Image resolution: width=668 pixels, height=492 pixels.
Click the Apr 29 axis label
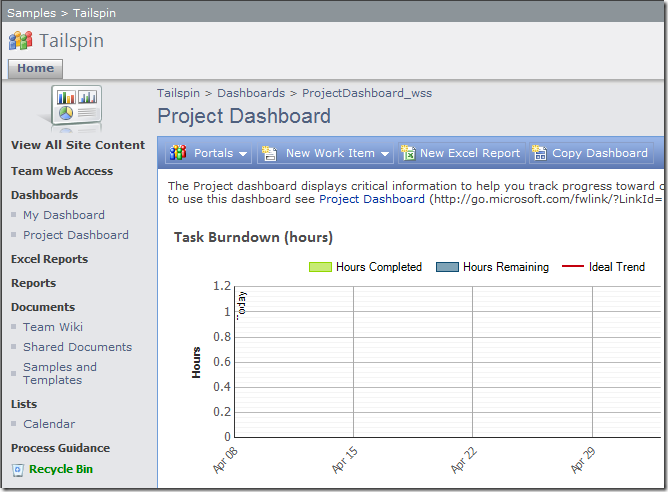583,460
